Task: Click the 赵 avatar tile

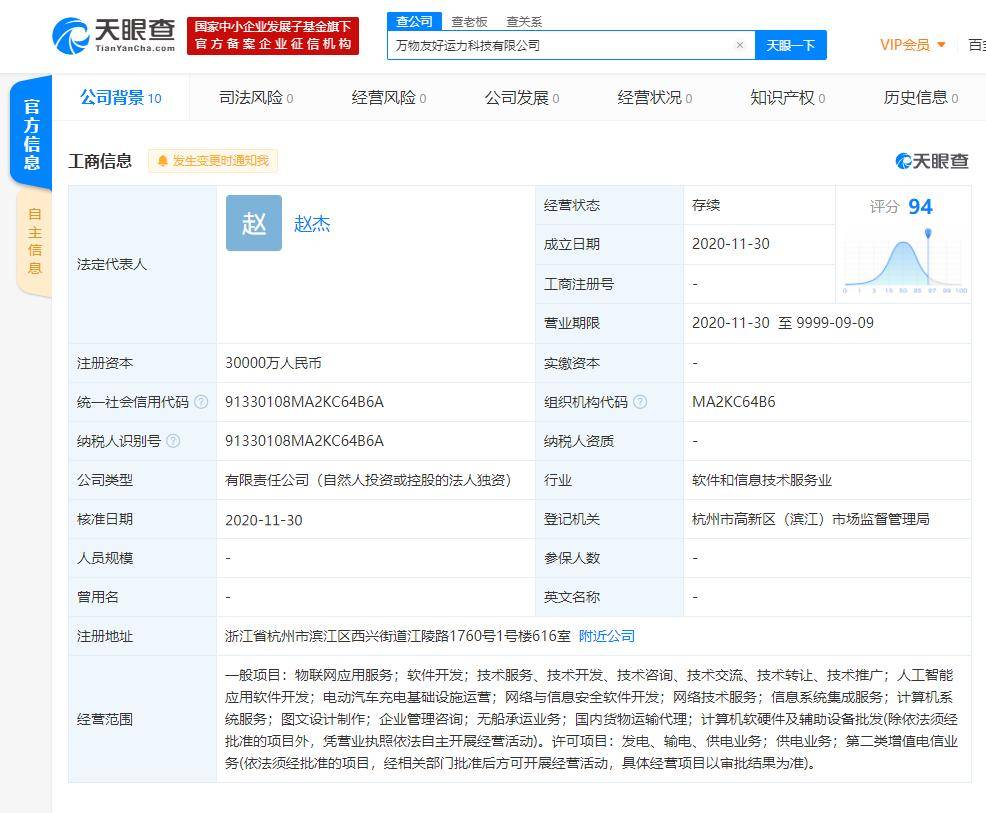Action: tap(254, 223)
